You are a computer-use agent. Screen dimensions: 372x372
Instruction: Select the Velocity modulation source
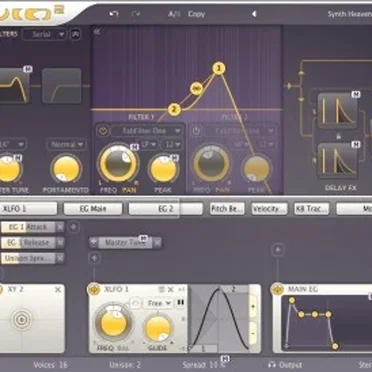[269, 209]
